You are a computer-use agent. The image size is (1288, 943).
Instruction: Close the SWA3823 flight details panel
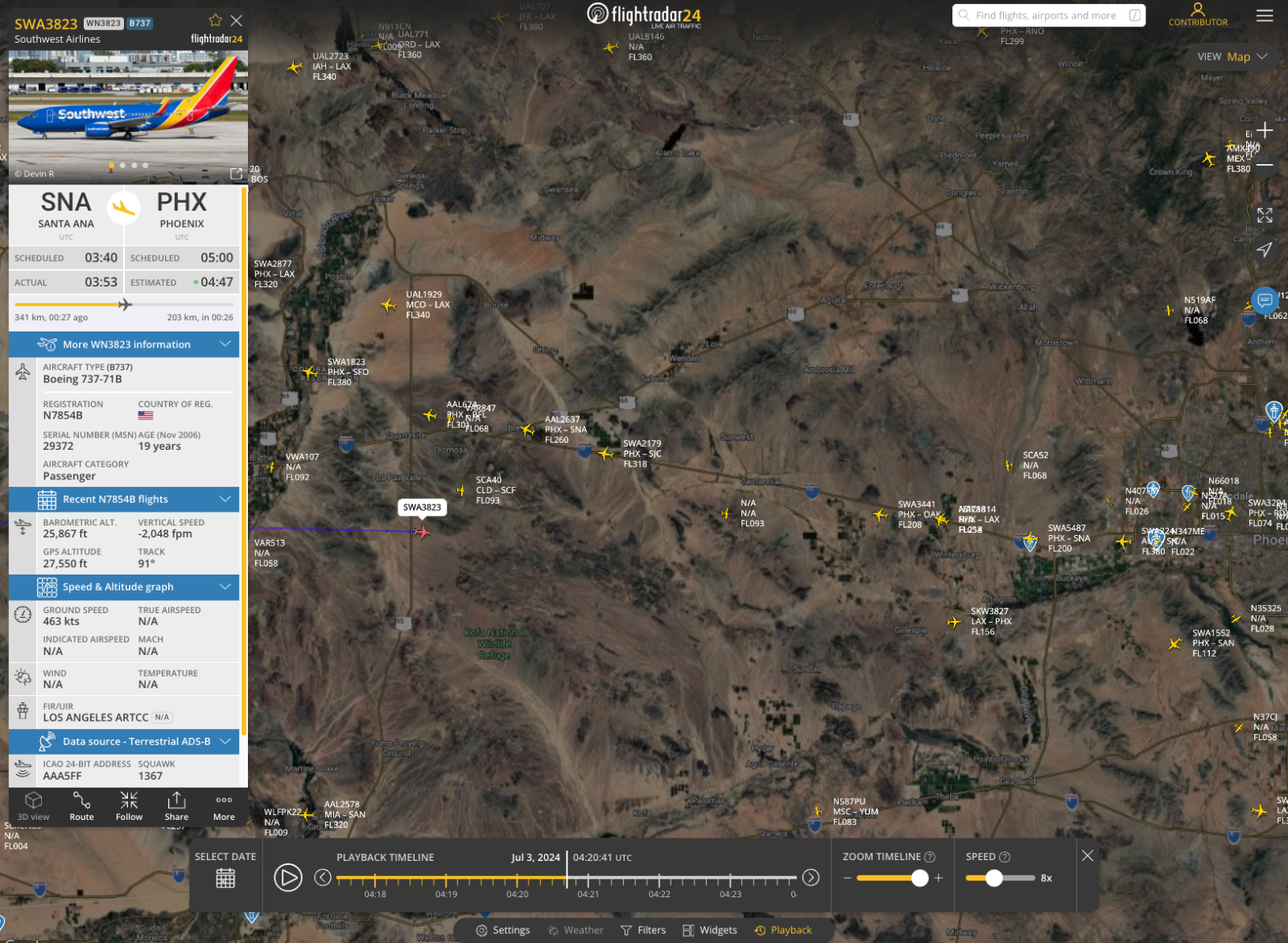click(x=236, y=20)
